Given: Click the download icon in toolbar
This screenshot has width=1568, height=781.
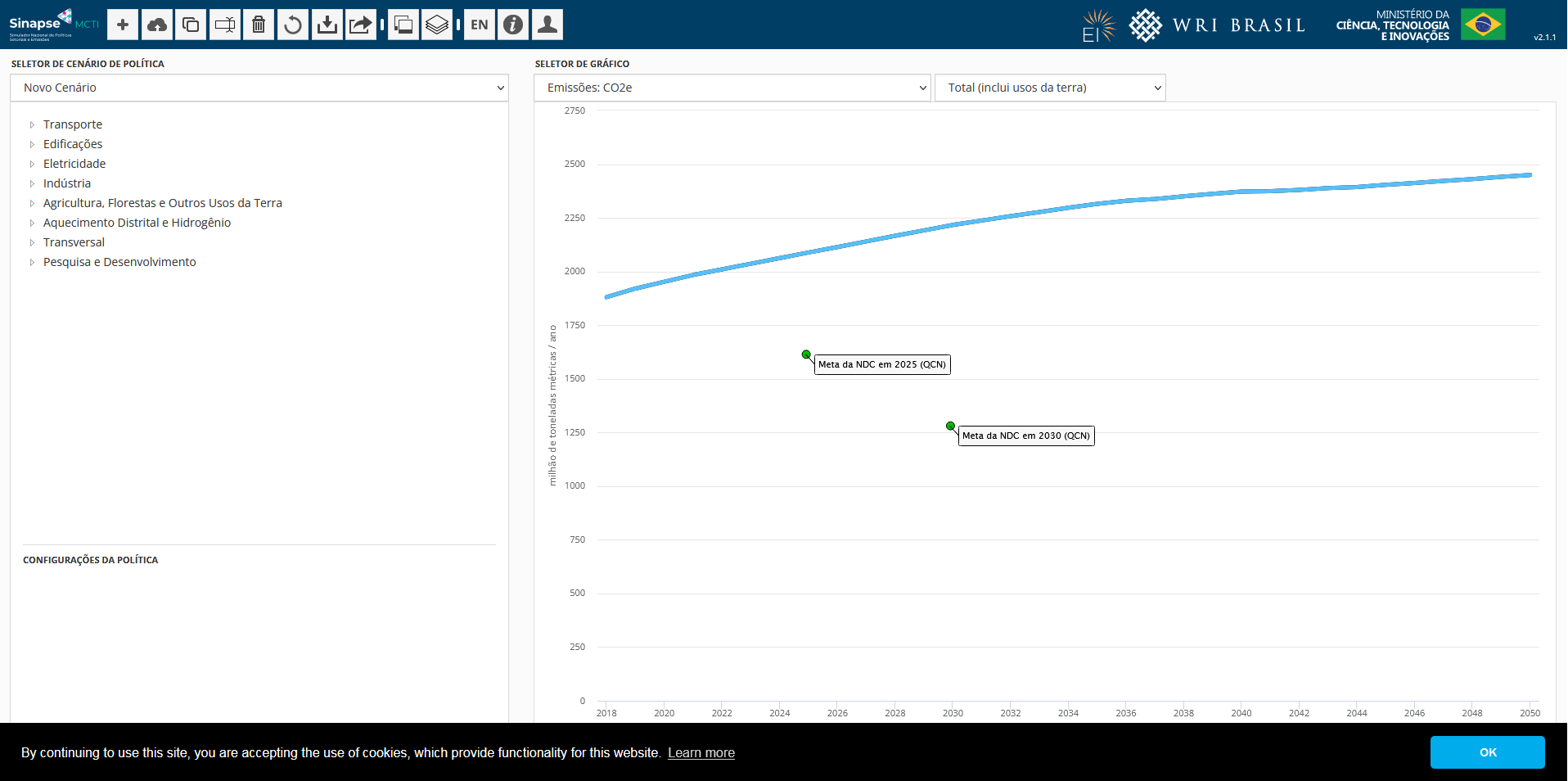Looking at the screenshot, I should tap(327, 25).
